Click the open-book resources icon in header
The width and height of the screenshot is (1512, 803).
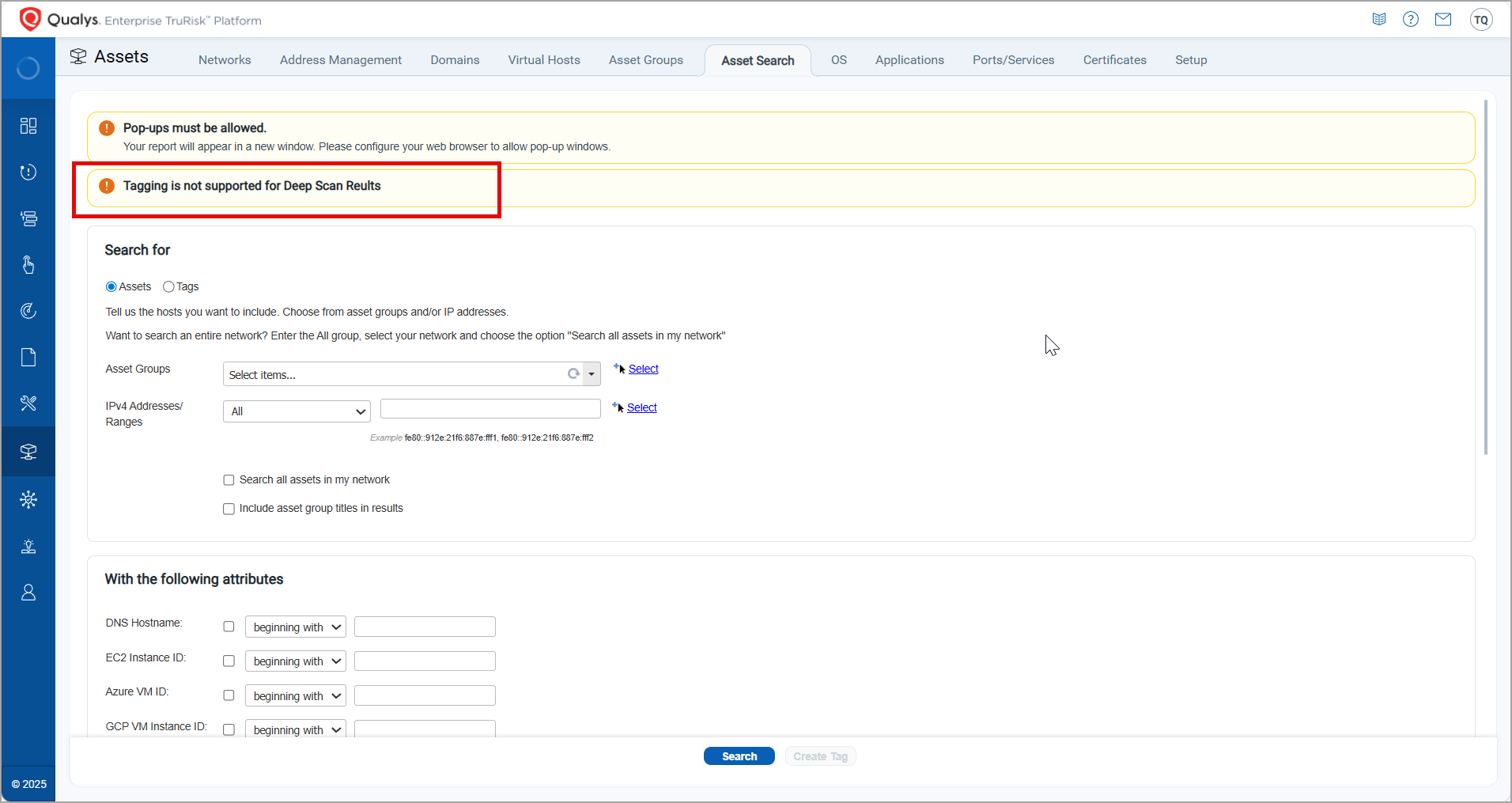pyautogui.click(x=1379, y=20)
